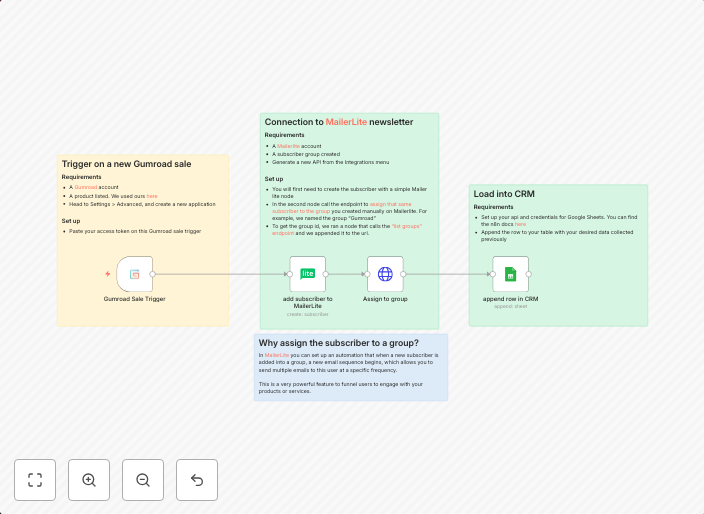The image size is (704, 514).
Task: Zoom out of the workflow canvas
Action: click(143, 480)
